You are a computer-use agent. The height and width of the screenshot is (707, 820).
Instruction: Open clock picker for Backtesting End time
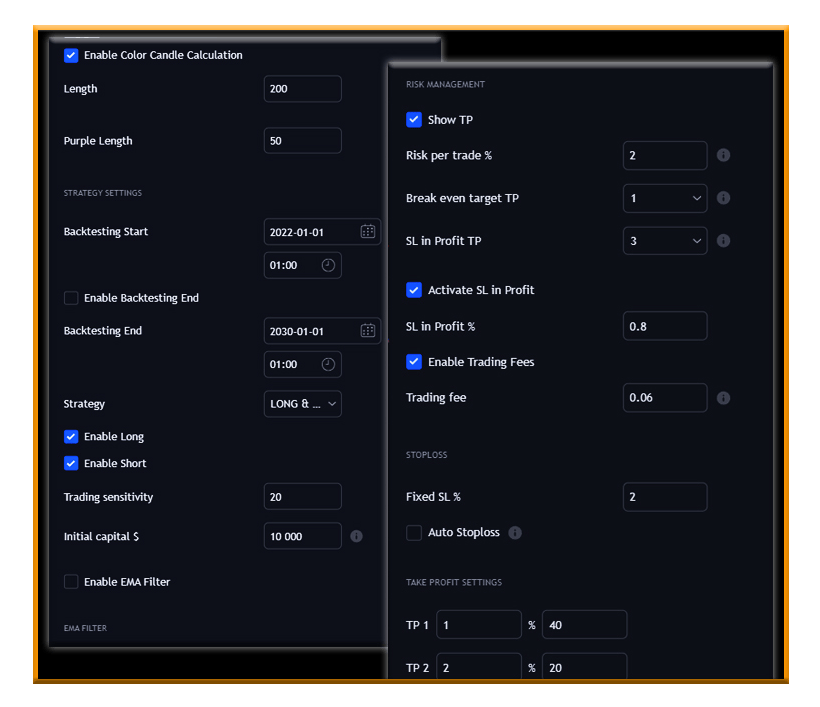pos(328,364)
